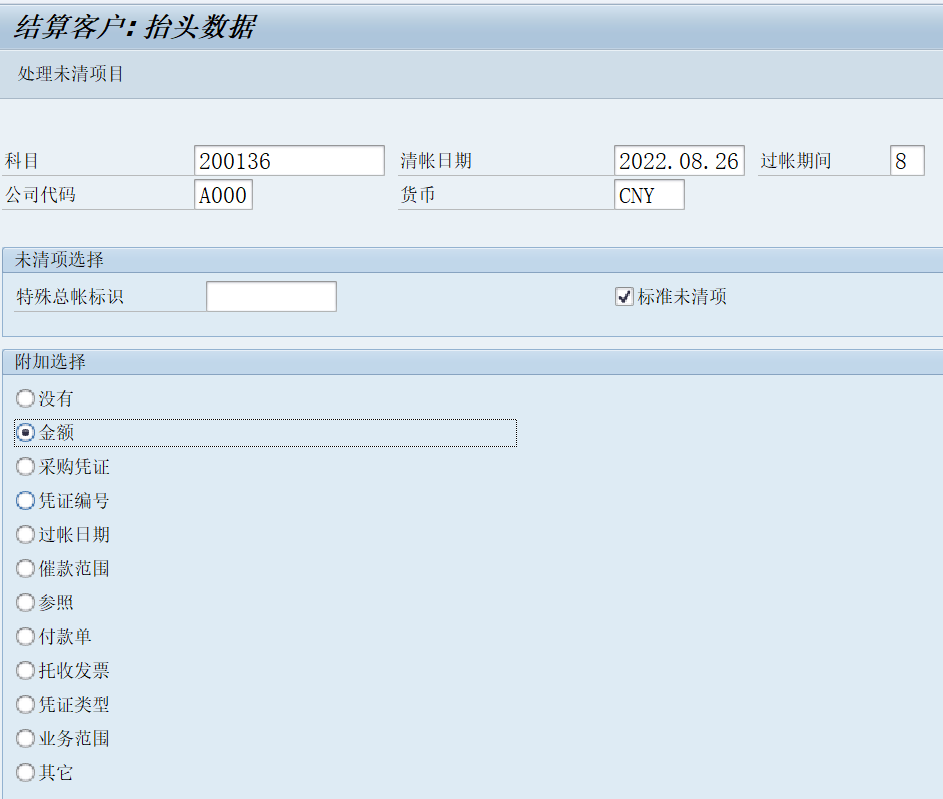Image resolution: width=943 pixels, height=799 pixels.
Task: Choose the 凭证编号 radio option
Action: [25, 500]
